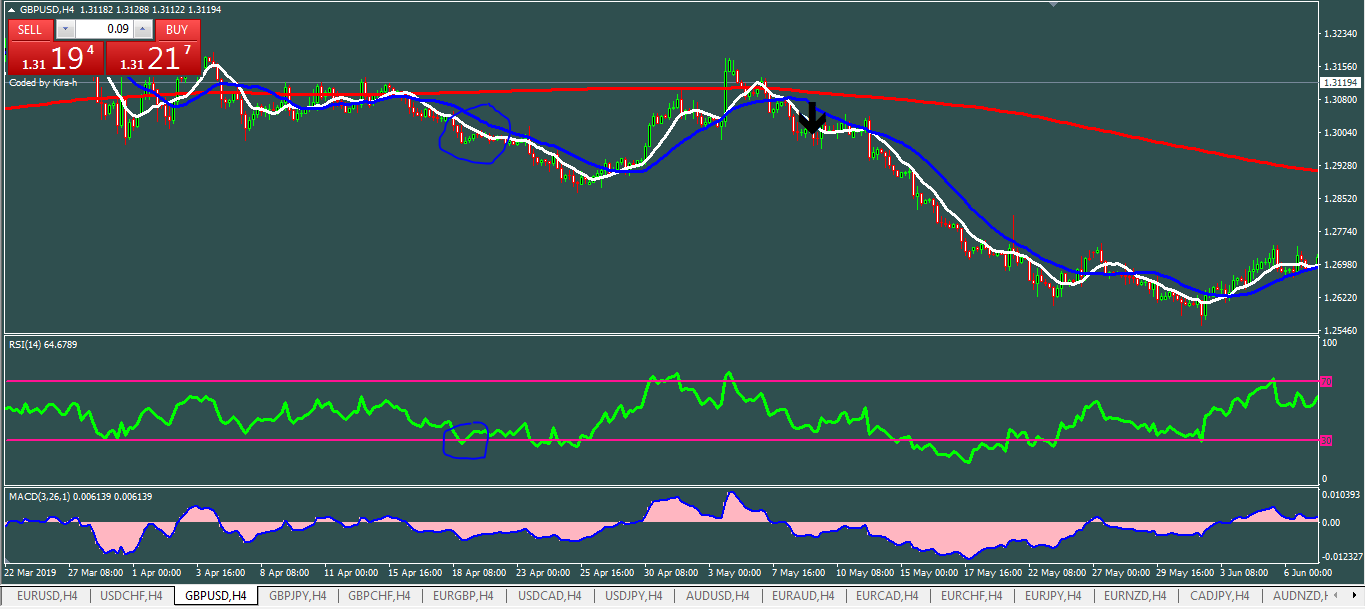
Task: Switch to the EURUSD,H4 chart tab
Action: (x=45, y=596)
